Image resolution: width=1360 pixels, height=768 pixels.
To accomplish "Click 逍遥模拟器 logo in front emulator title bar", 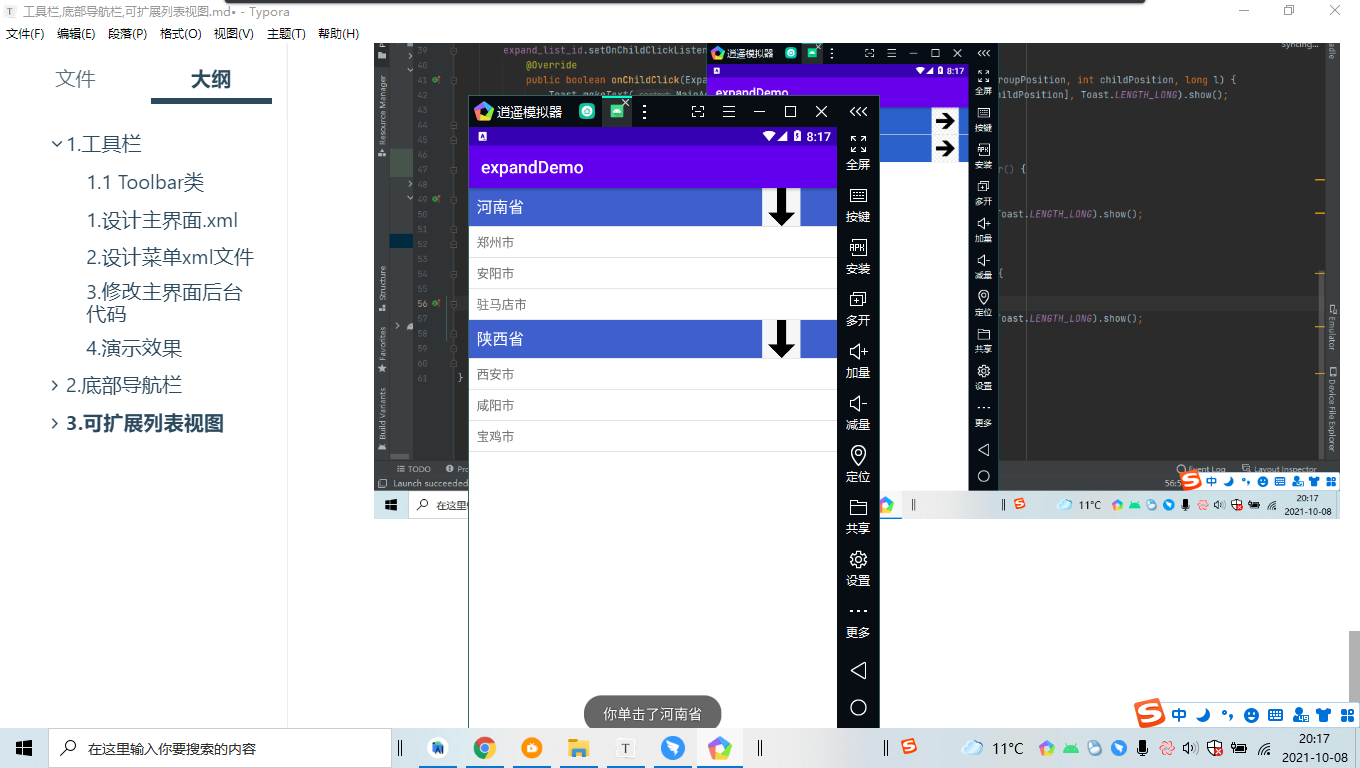I will click(x=484, y=111).
